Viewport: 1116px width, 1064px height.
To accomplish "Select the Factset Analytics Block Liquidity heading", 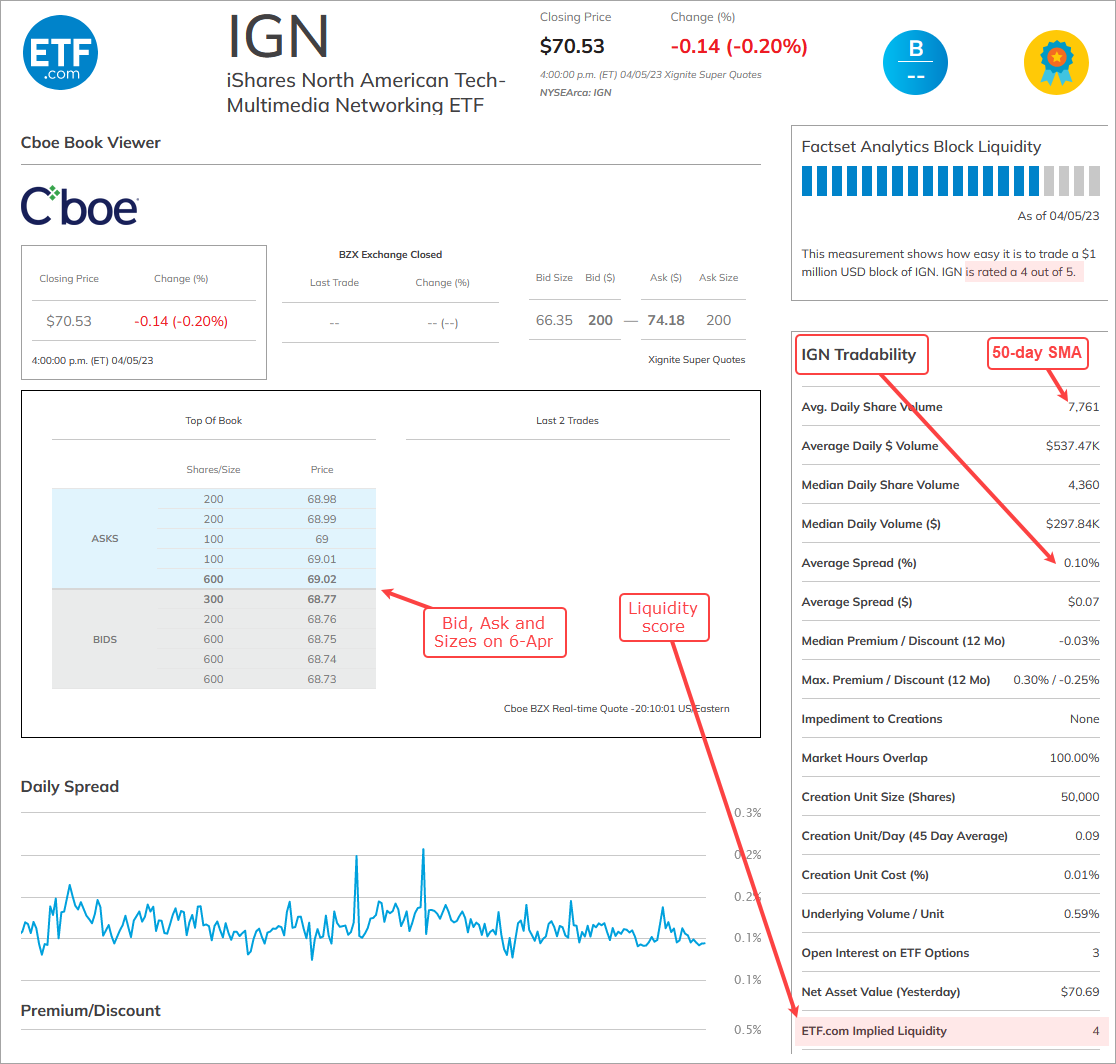I will click(921, 147).
